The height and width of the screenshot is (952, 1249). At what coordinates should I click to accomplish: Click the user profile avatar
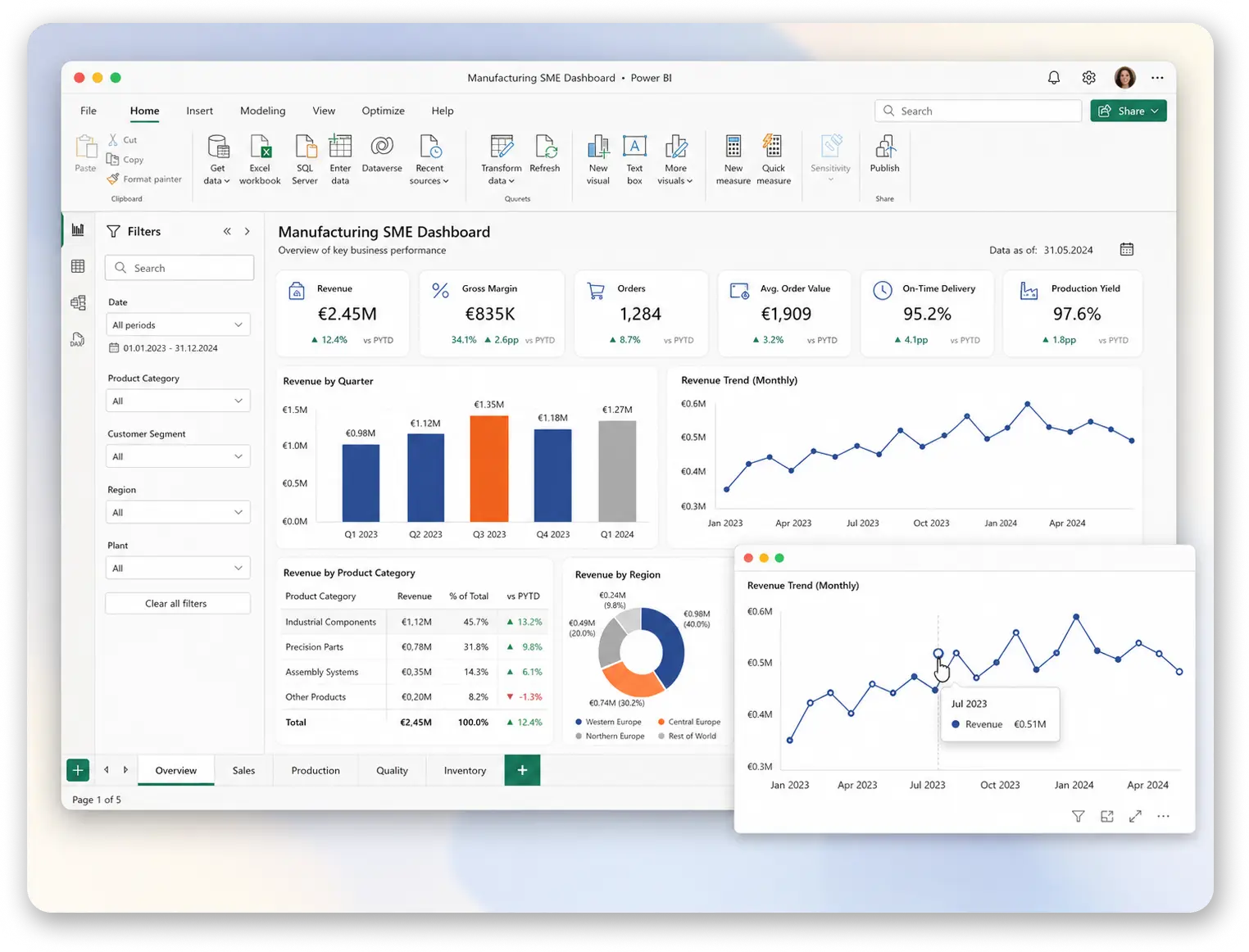click(1124, 78)
